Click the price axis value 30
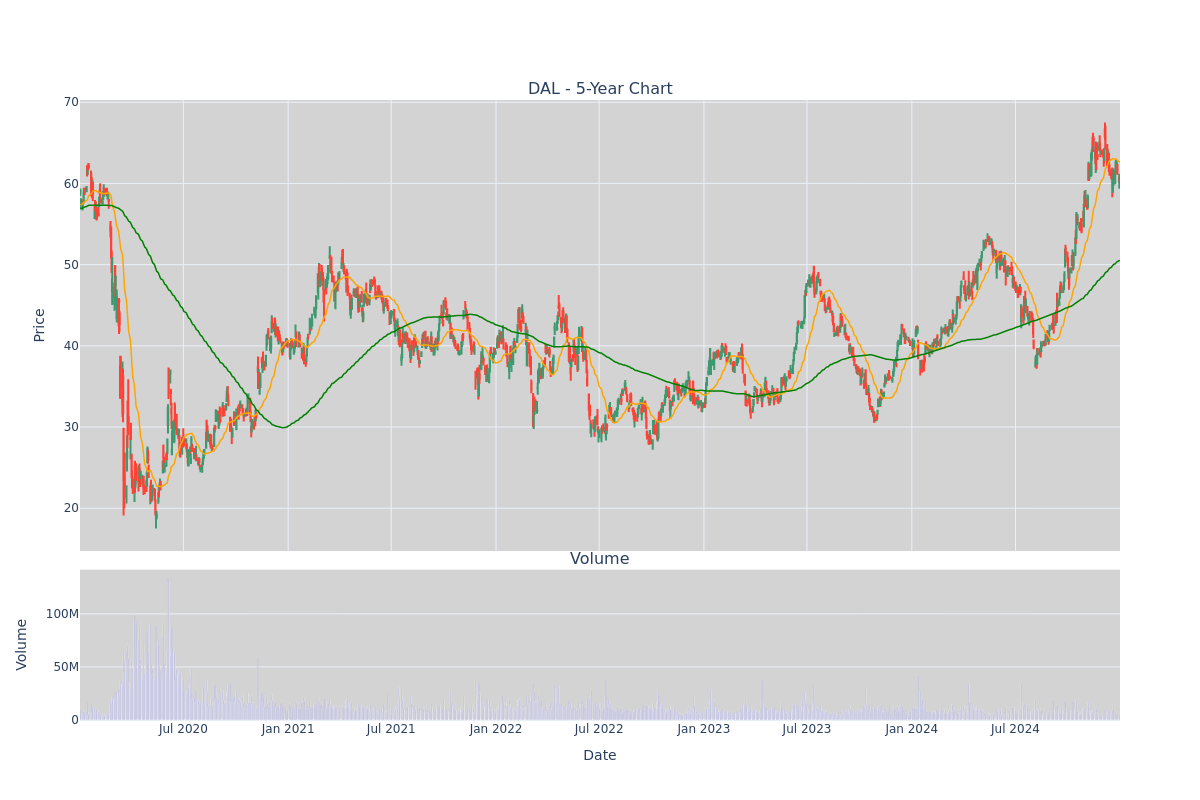Screen dimensions: 1200x800 pos(71,426)
